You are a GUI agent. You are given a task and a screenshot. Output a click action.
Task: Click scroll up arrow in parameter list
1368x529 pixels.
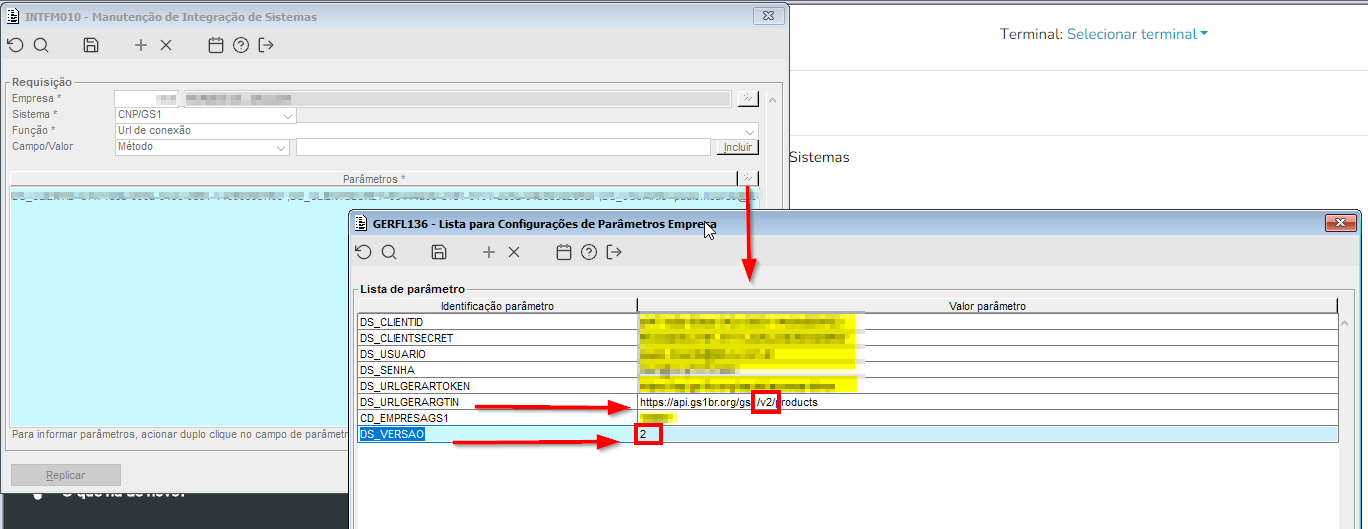point(1346,323)
